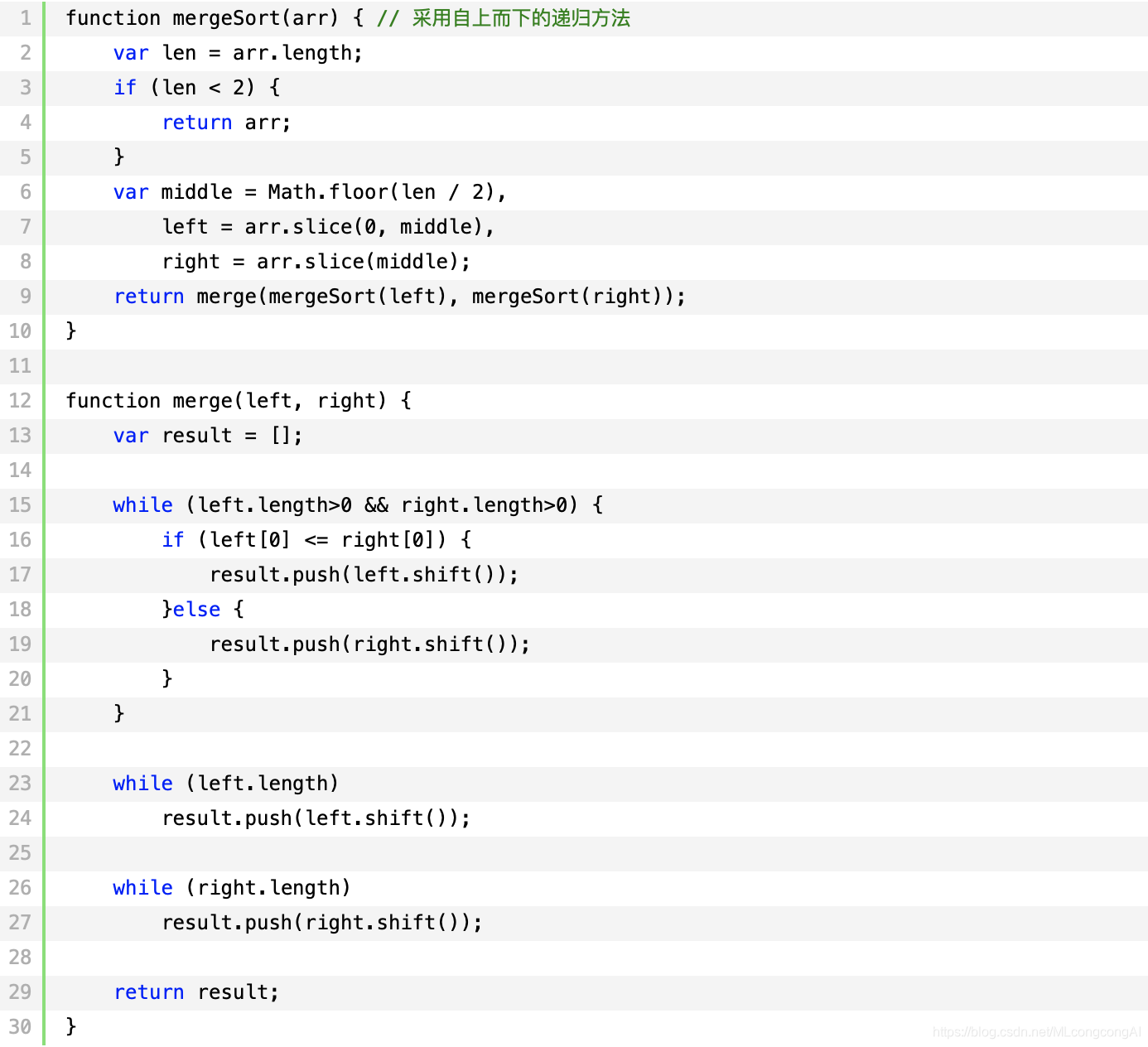Click 'if (len < 2) {'
The width and height of the screenshot is (1148, 1047).
coord(197,88)
